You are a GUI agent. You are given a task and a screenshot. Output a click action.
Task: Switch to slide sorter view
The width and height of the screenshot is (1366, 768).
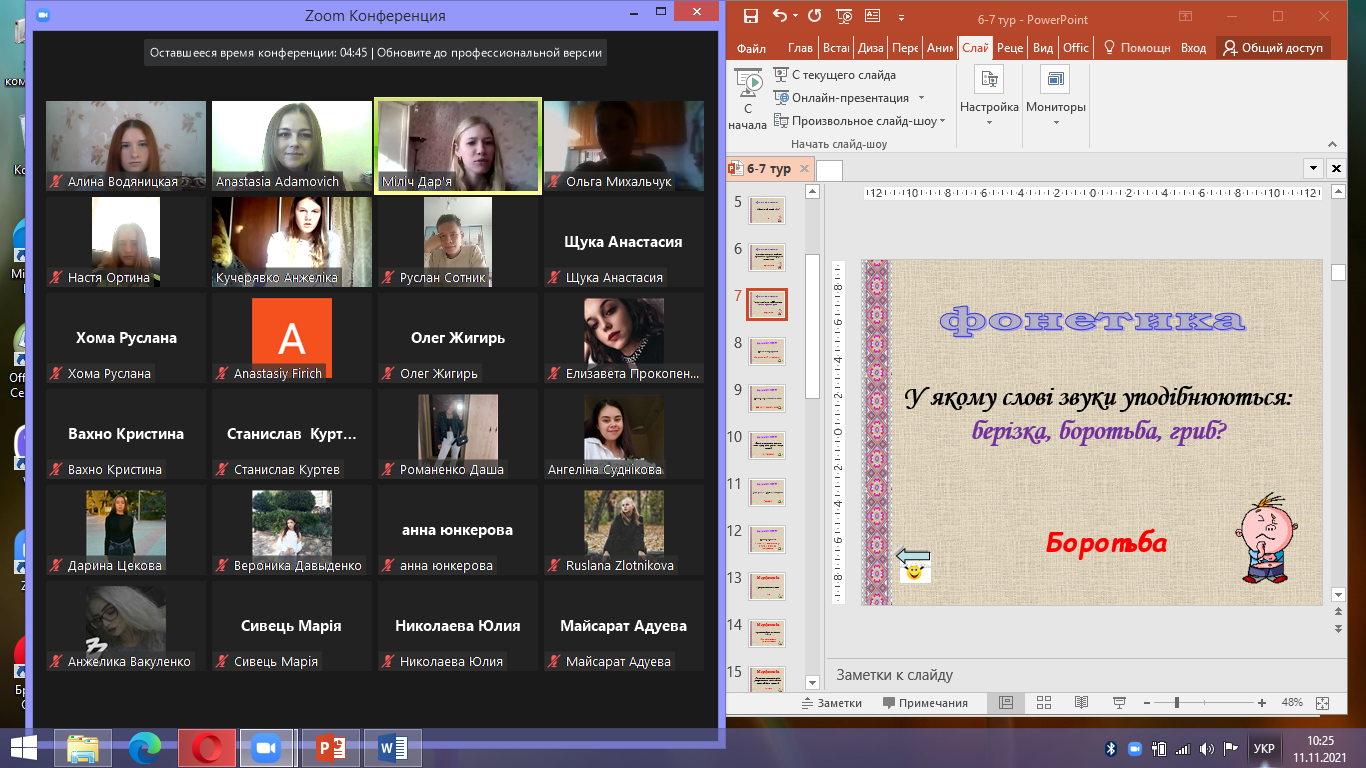click(1044, 703)
